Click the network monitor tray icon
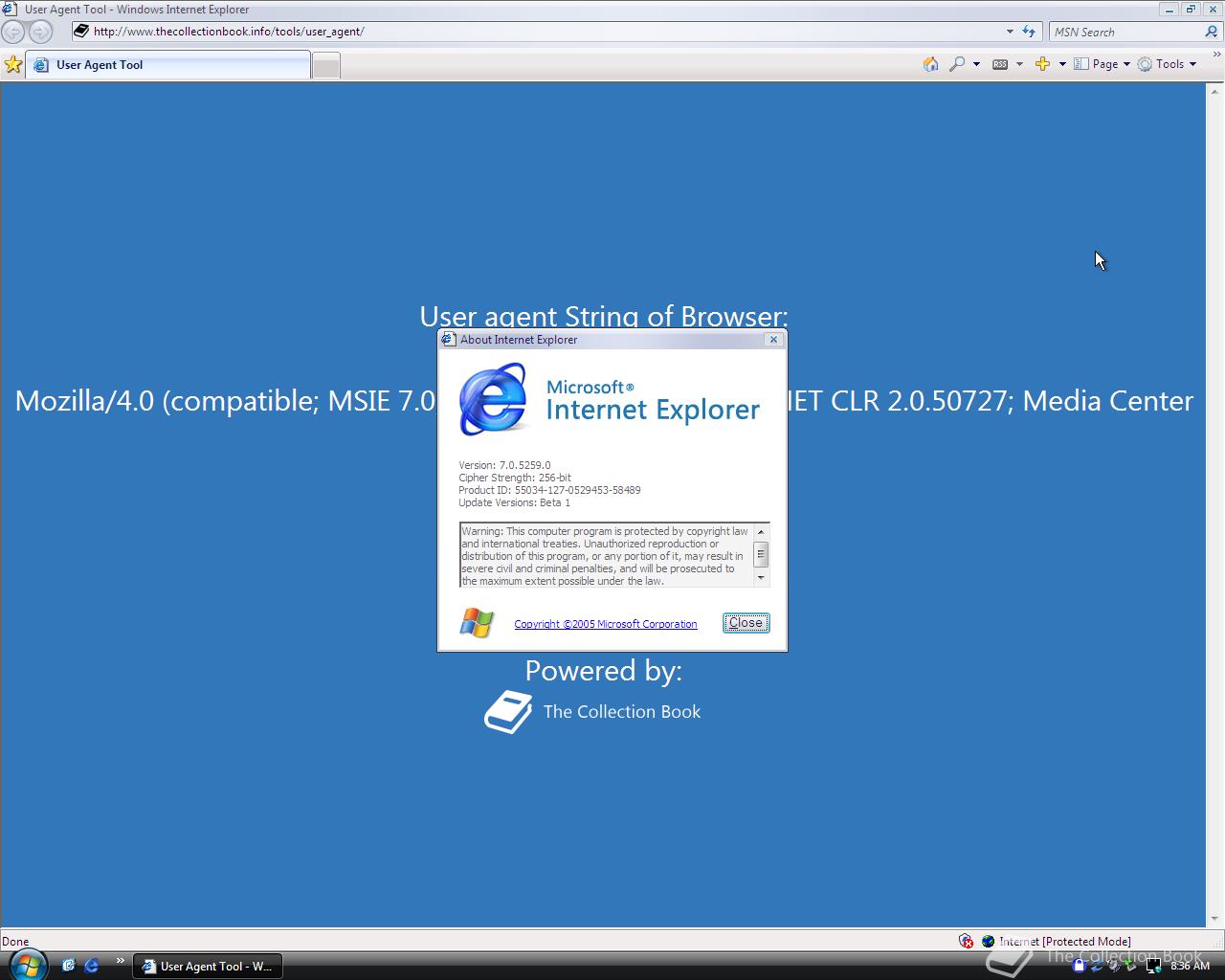The height and width of the screenshot is (980, 1225). click(x=1153, y=966)
